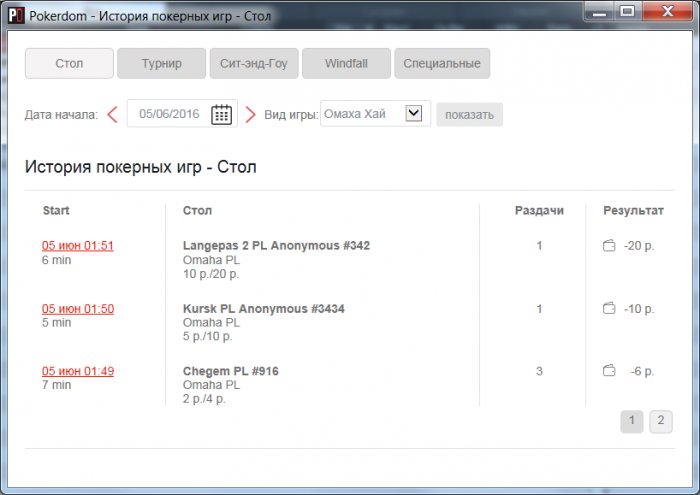
Task: Click result value -6 р.
Action: click(x=642, y=371)
